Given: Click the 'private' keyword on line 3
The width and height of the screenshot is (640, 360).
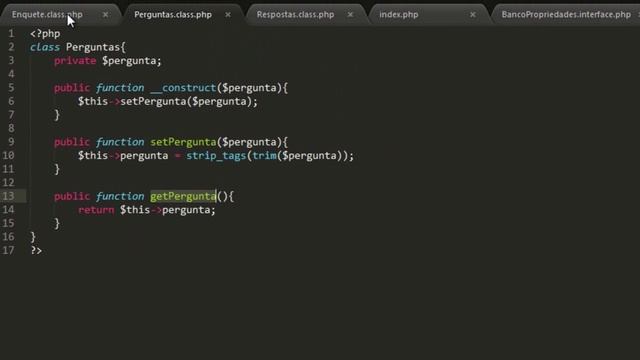Looking at the screenshot, I should pyautogui.click(x=75, y=61).
